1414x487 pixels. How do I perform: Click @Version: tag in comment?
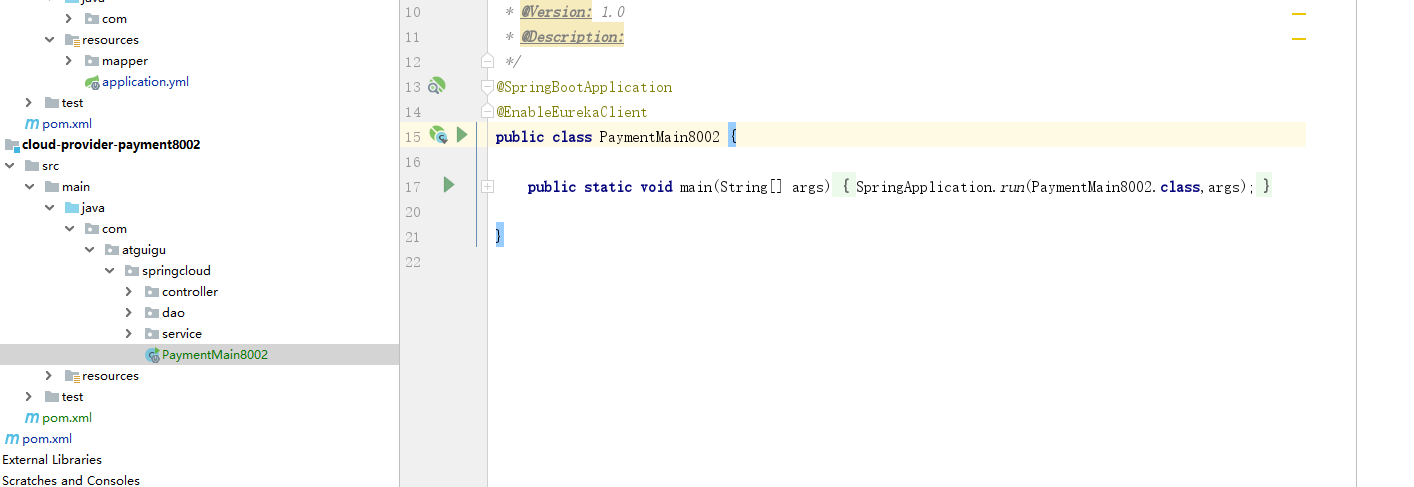[x=556, y=12]
